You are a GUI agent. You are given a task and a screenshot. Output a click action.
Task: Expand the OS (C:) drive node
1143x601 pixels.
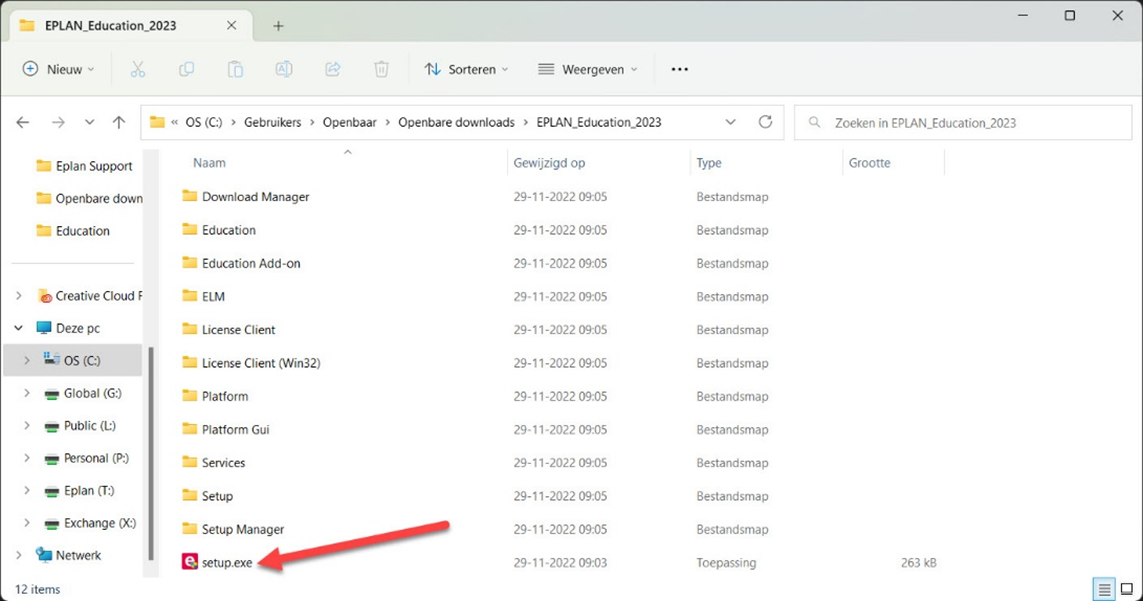tap(27, 360)
